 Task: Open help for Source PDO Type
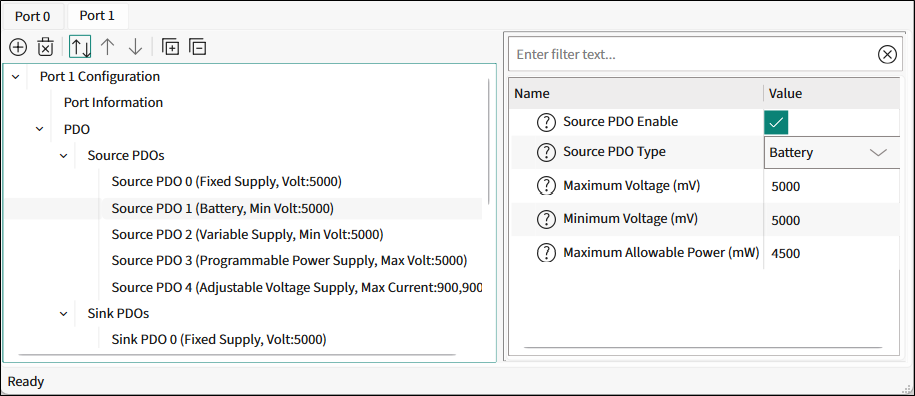pyautogui.click(x=546, y=152)
